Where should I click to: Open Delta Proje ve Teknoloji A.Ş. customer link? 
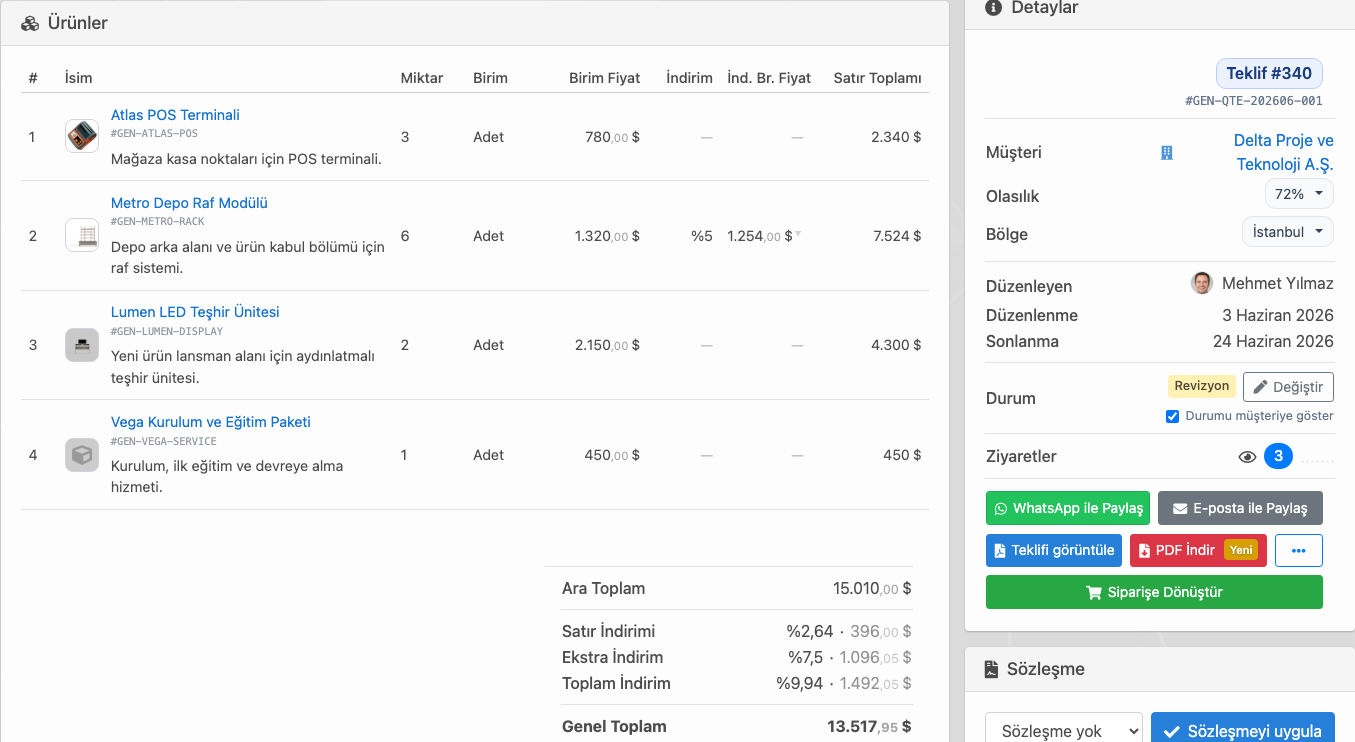tap(1284, 152)
